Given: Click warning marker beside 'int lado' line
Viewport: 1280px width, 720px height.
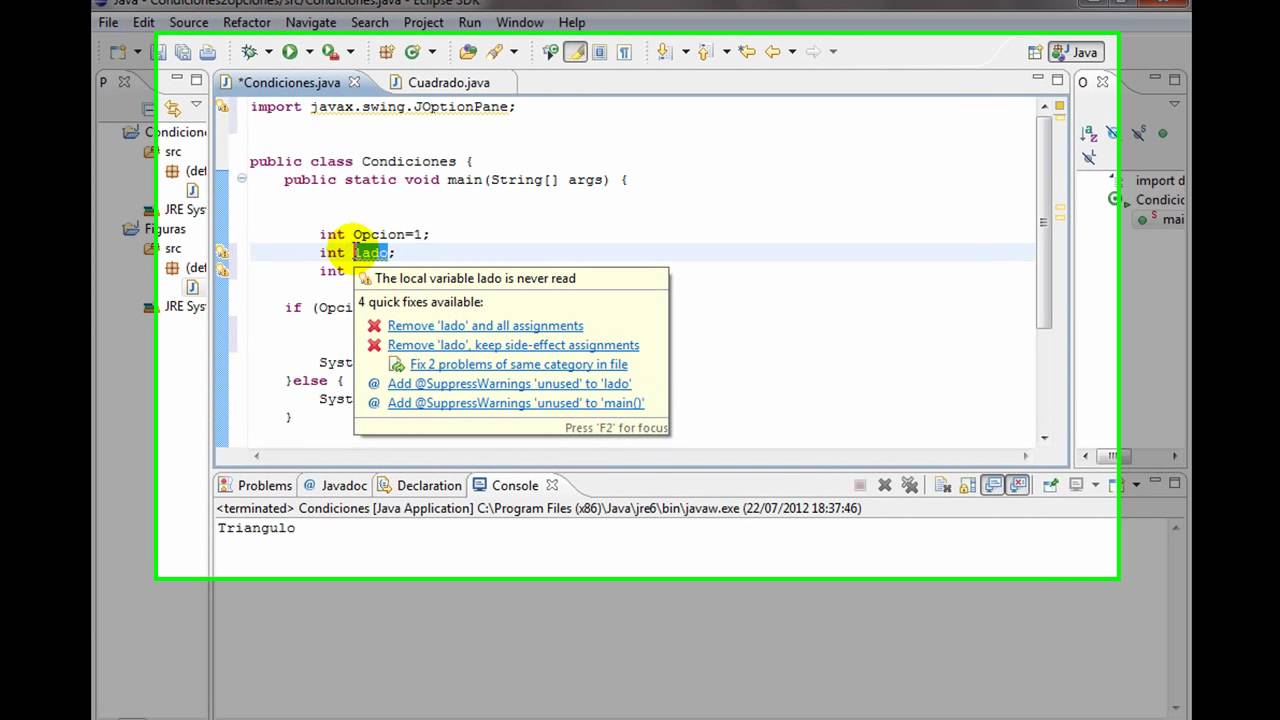Looking at the screenshot, I should coord(222,252).
